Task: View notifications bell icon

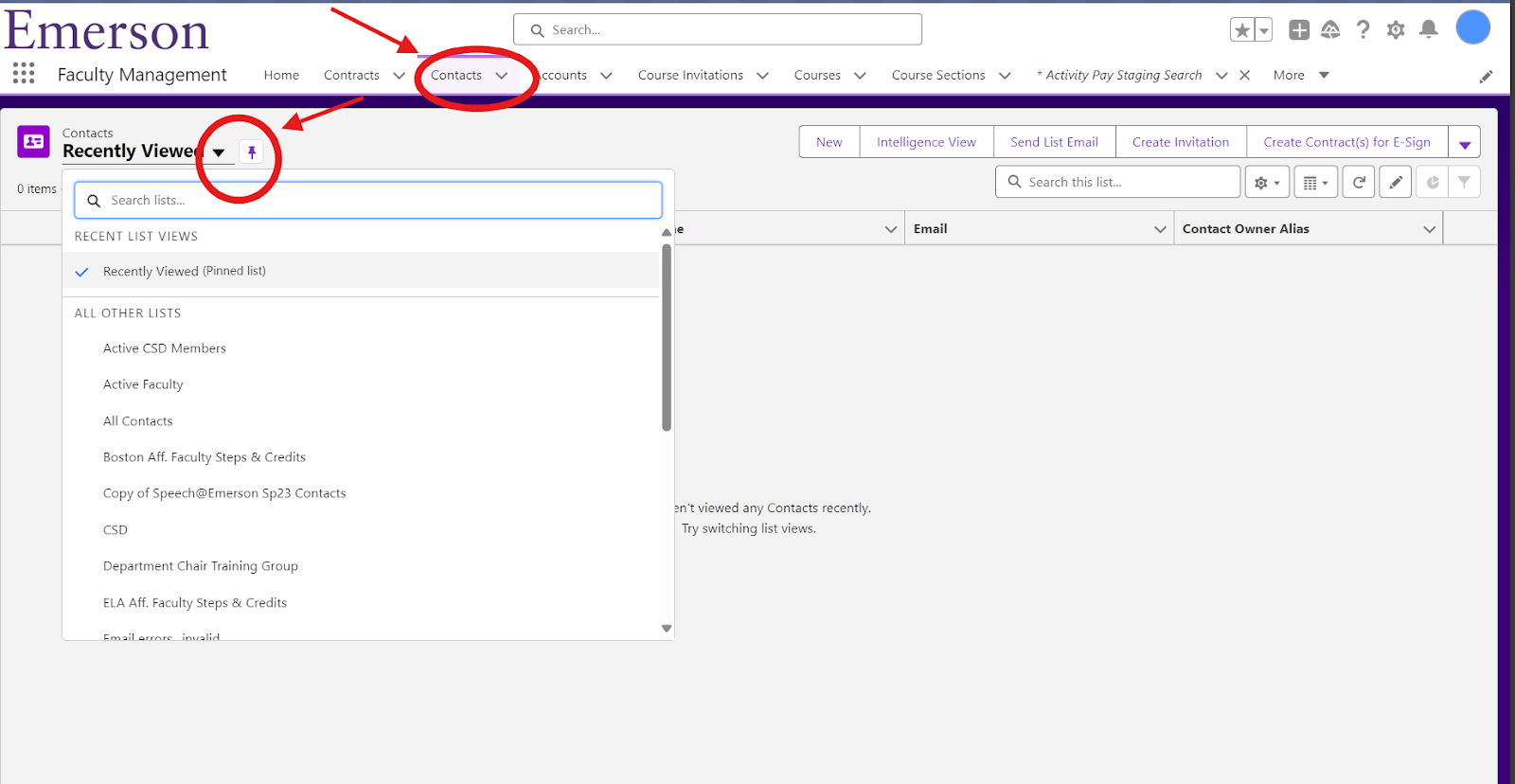Action: (1429, 29)
